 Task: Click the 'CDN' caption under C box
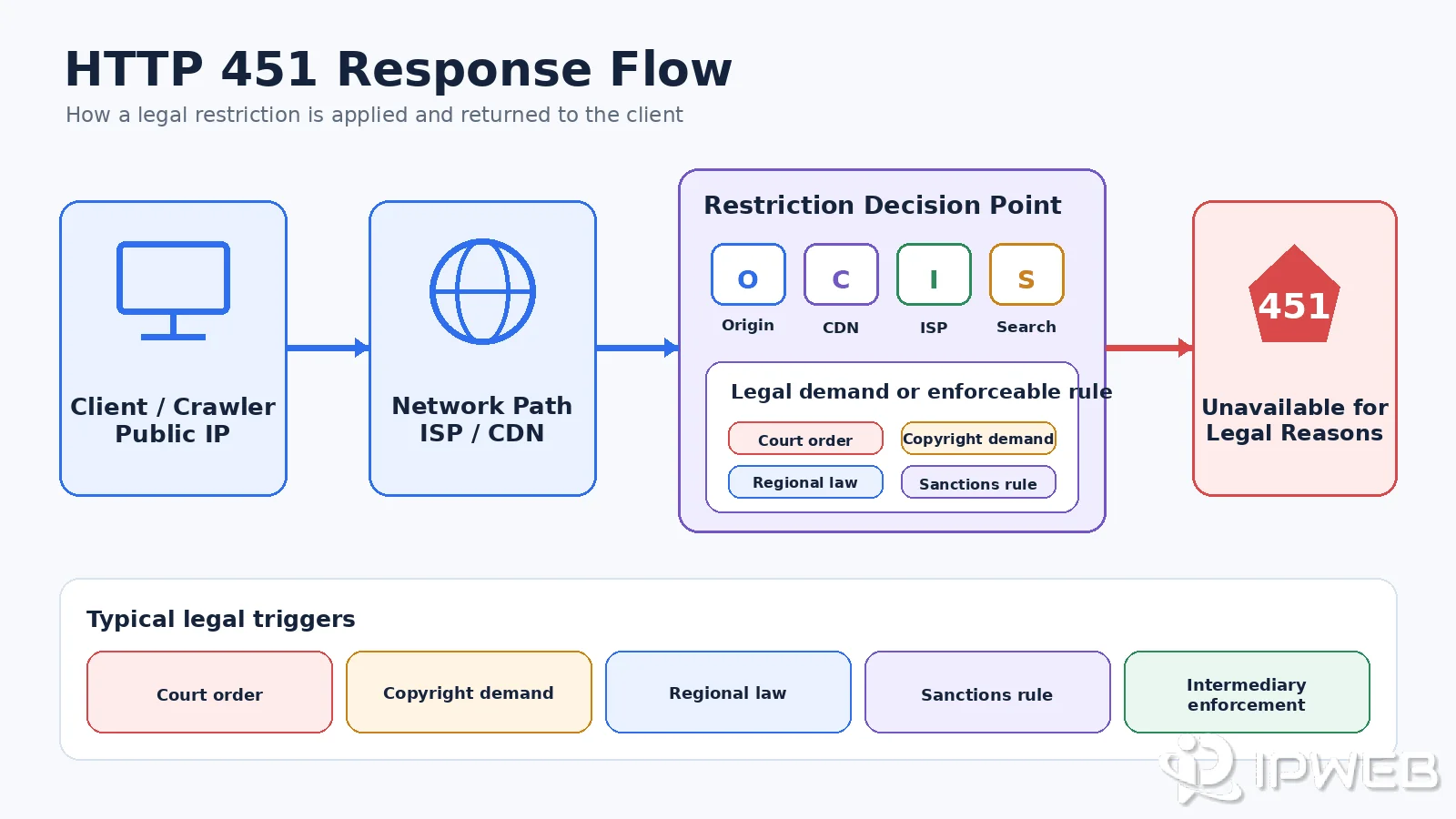point(841,328)
